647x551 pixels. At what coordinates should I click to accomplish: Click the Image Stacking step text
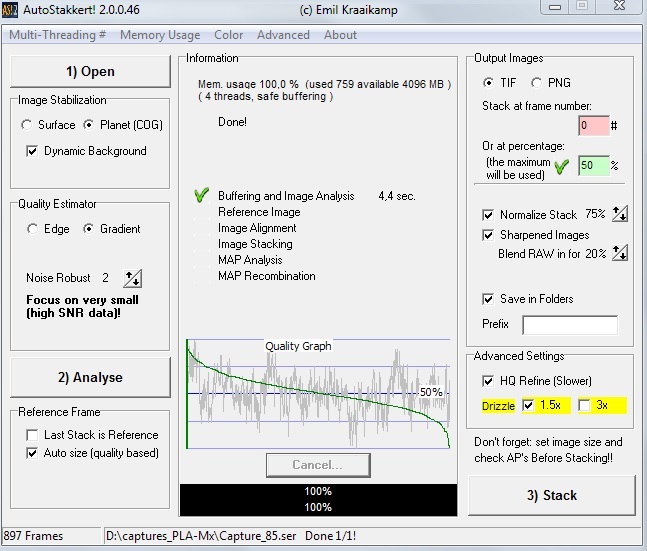(255, 244)
